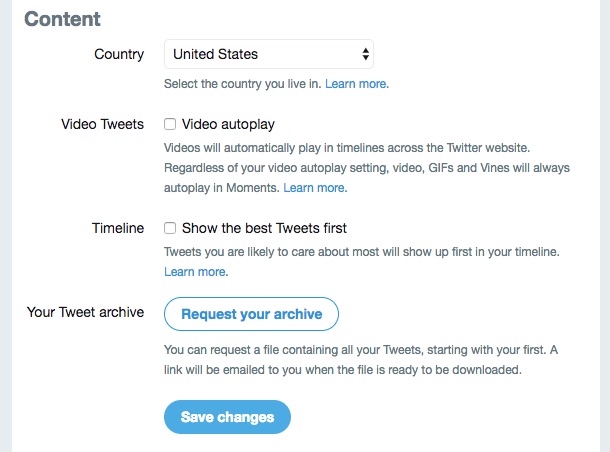Click the "Video autoplay" checkbox label text
Screen dimensions: 610x452
228,124
